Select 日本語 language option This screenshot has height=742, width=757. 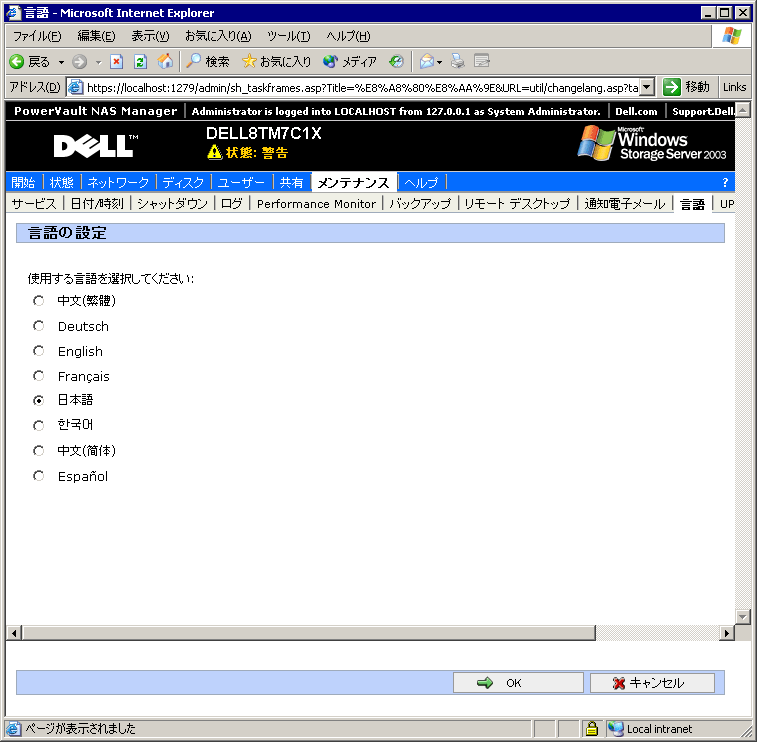click(x=39, y=400)
